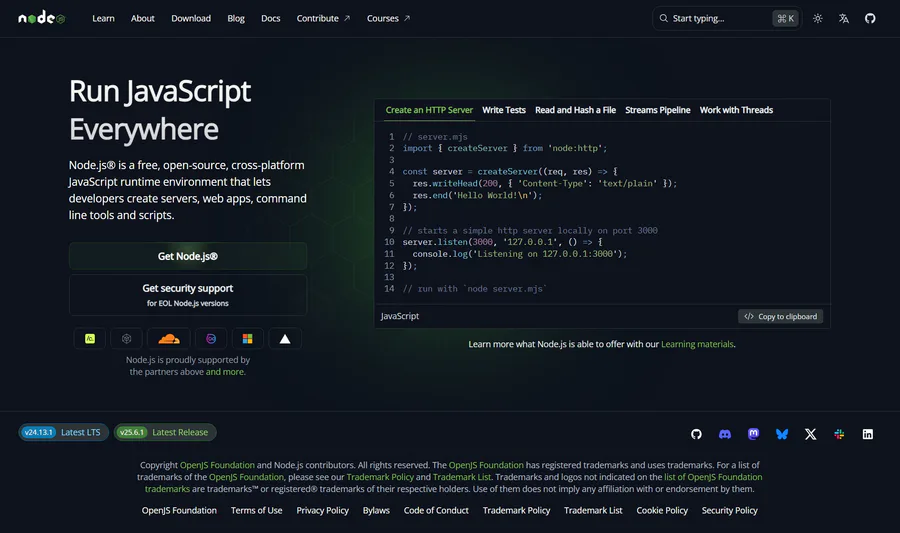The image size is (900, 533).
Task: Click the 'Get security support' button
Action: [x=188, y=295]
